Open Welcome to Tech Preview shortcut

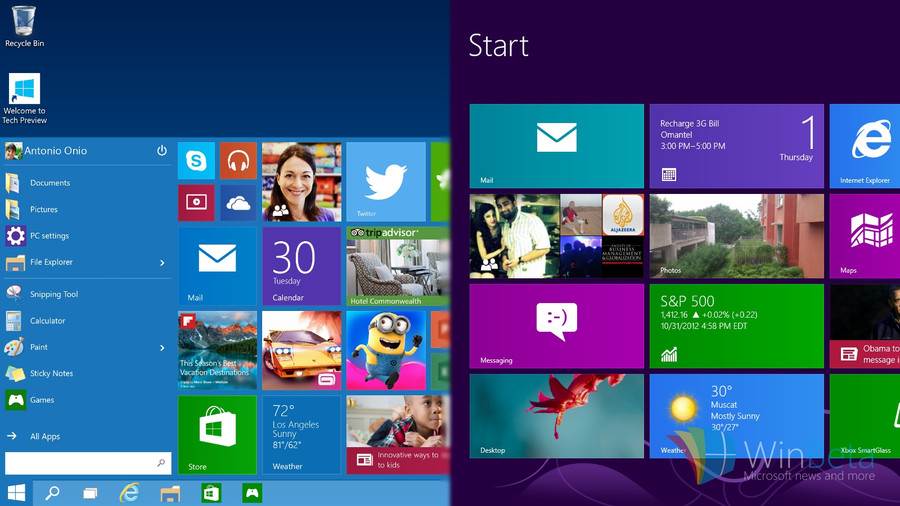point(24,99)
